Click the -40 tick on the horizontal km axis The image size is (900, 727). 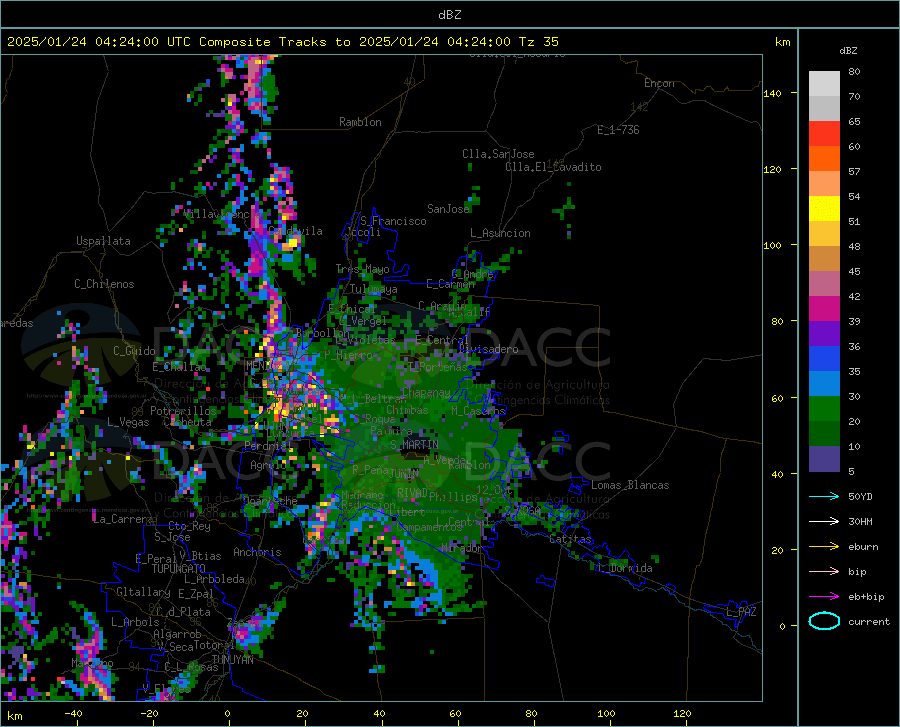pyautogui.click(x=73, y=713)
